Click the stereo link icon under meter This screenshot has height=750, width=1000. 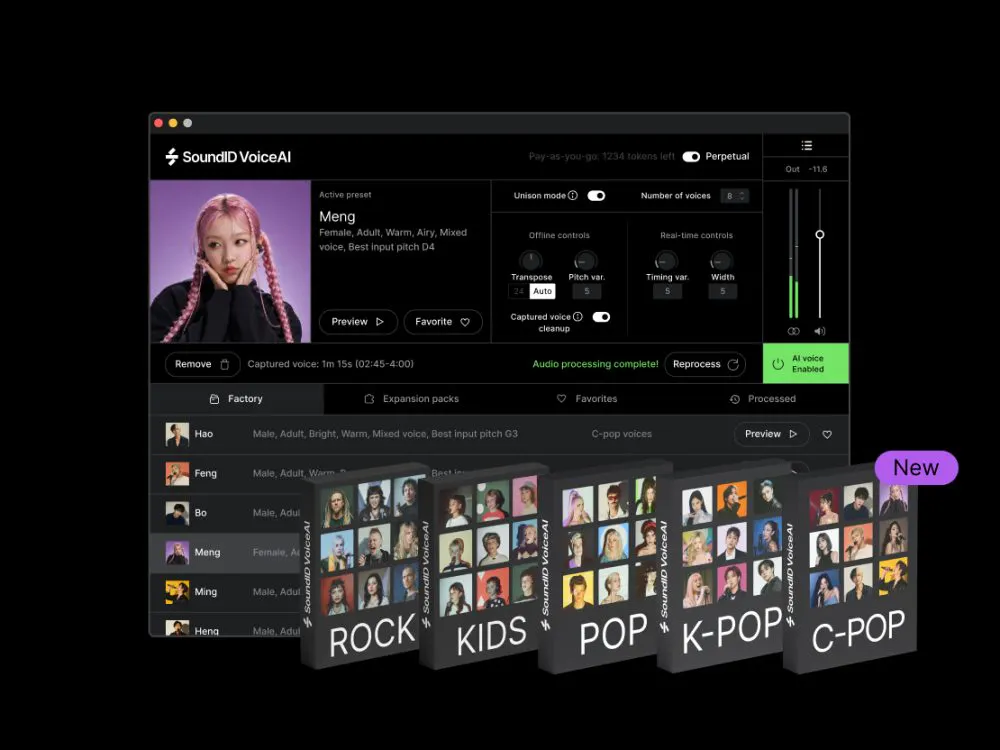[x=793, y=332]
